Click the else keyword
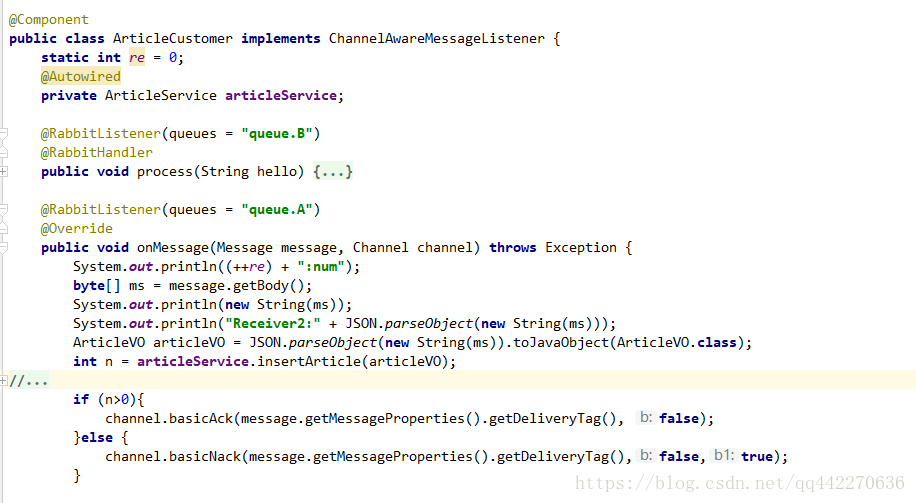Screen dimensions: 916x503 [96, 437]
